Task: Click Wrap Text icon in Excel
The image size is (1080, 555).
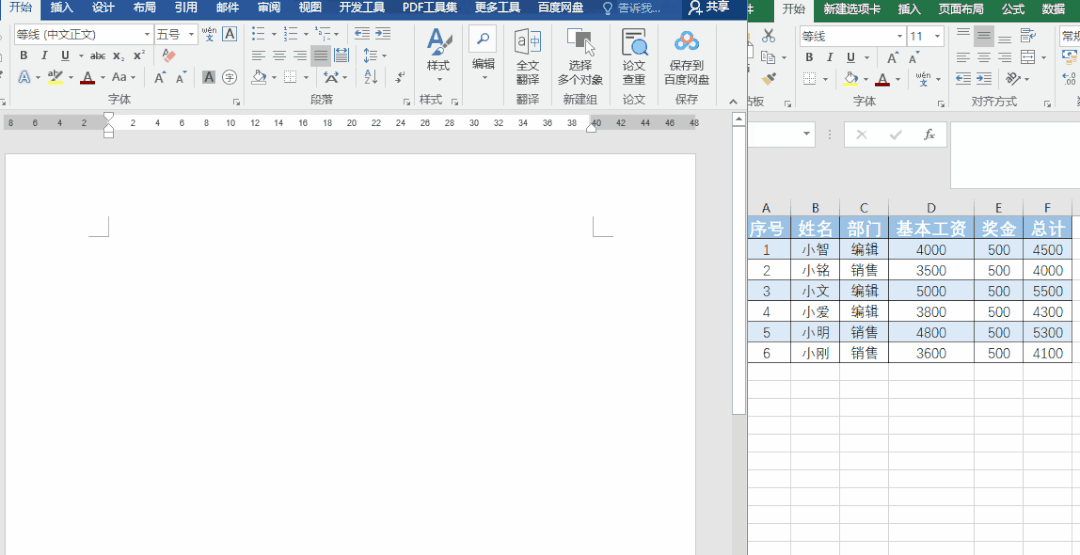Action: 1028,36
